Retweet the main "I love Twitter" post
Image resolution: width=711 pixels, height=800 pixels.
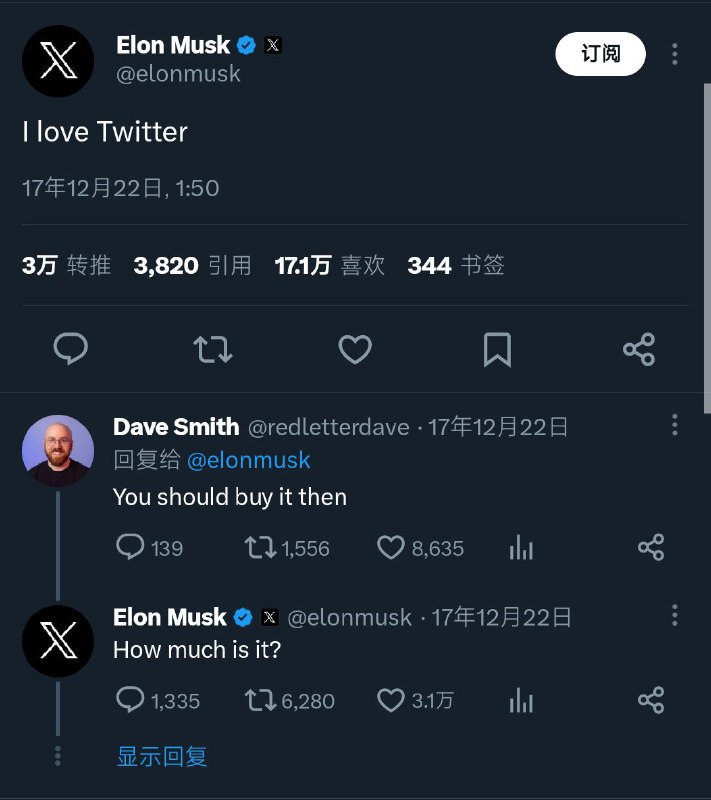pyautogui.click(x=212, y=349)
